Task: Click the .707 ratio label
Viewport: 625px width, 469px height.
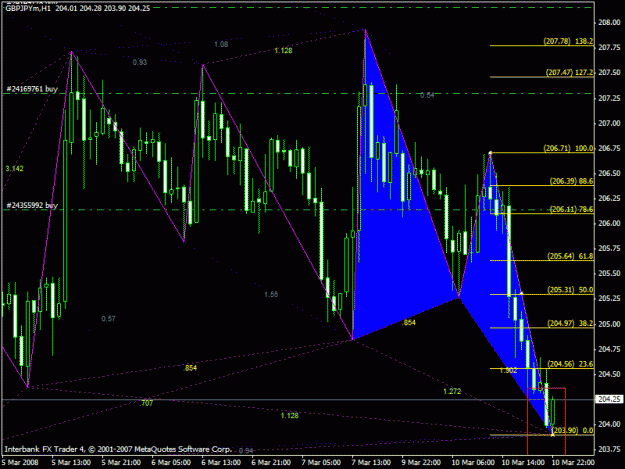Action: pyautogui.click(x=146, y=403)
